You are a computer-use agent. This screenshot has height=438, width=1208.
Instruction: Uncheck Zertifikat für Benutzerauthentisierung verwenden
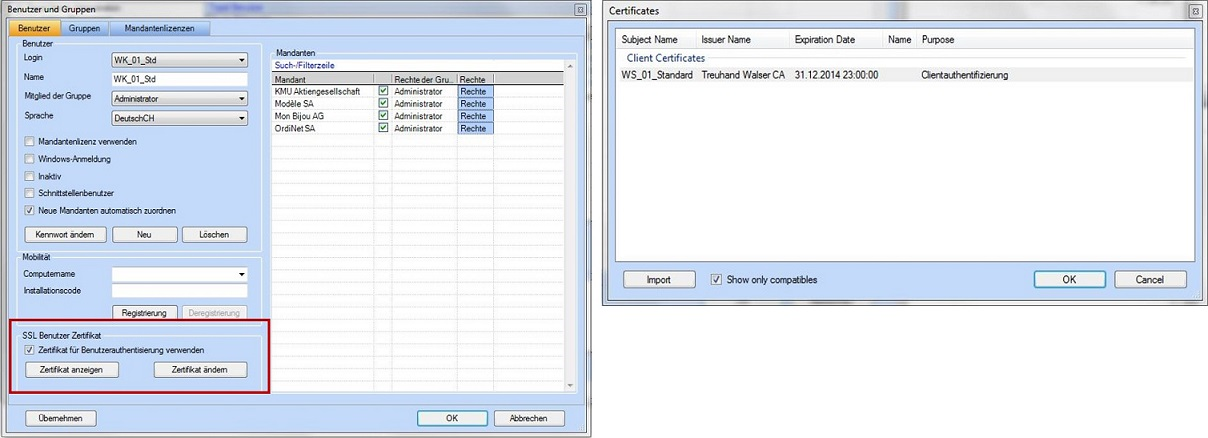click(x=28, y=350)
